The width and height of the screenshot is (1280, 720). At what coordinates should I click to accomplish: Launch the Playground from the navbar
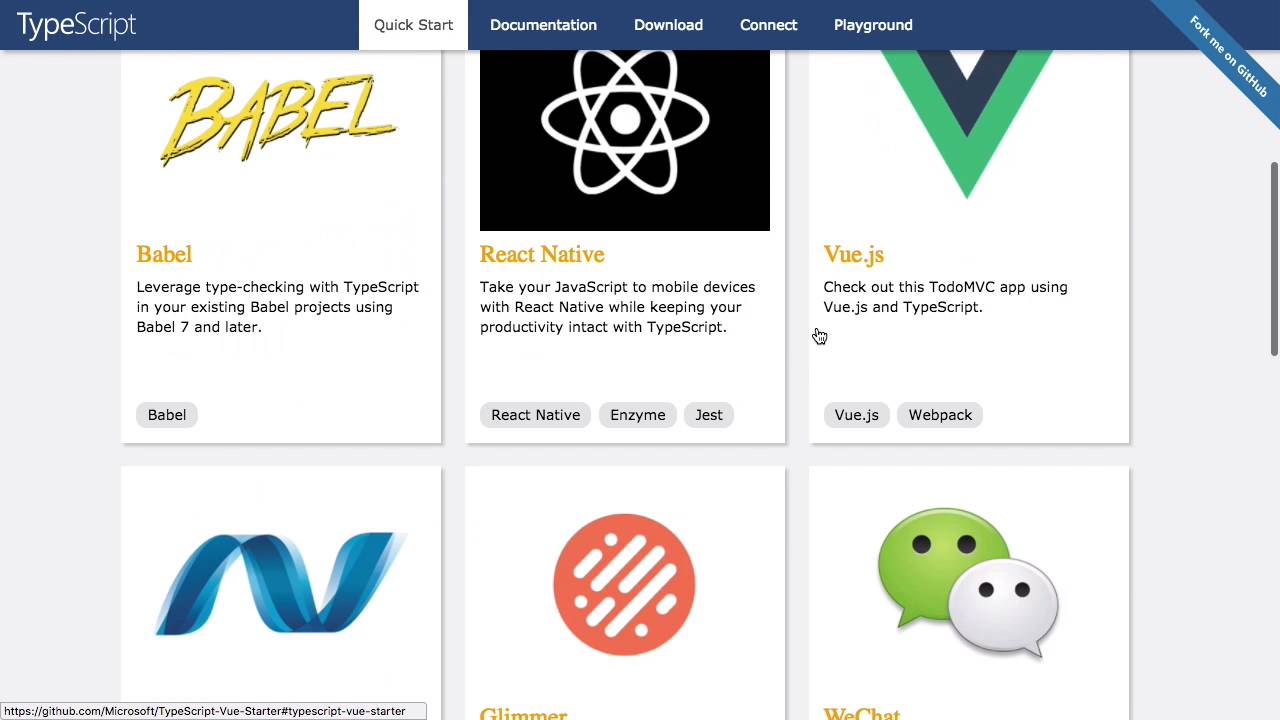(x=873, y=25)
